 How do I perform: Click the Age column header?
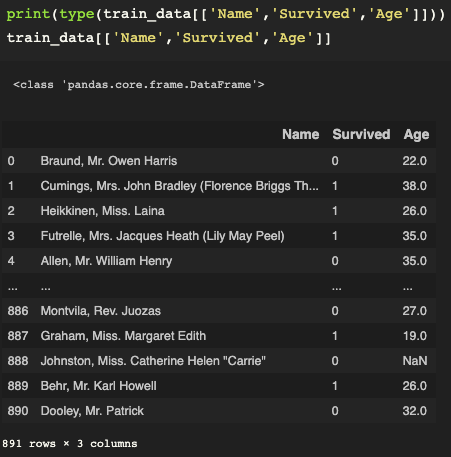tap(416, 135)
